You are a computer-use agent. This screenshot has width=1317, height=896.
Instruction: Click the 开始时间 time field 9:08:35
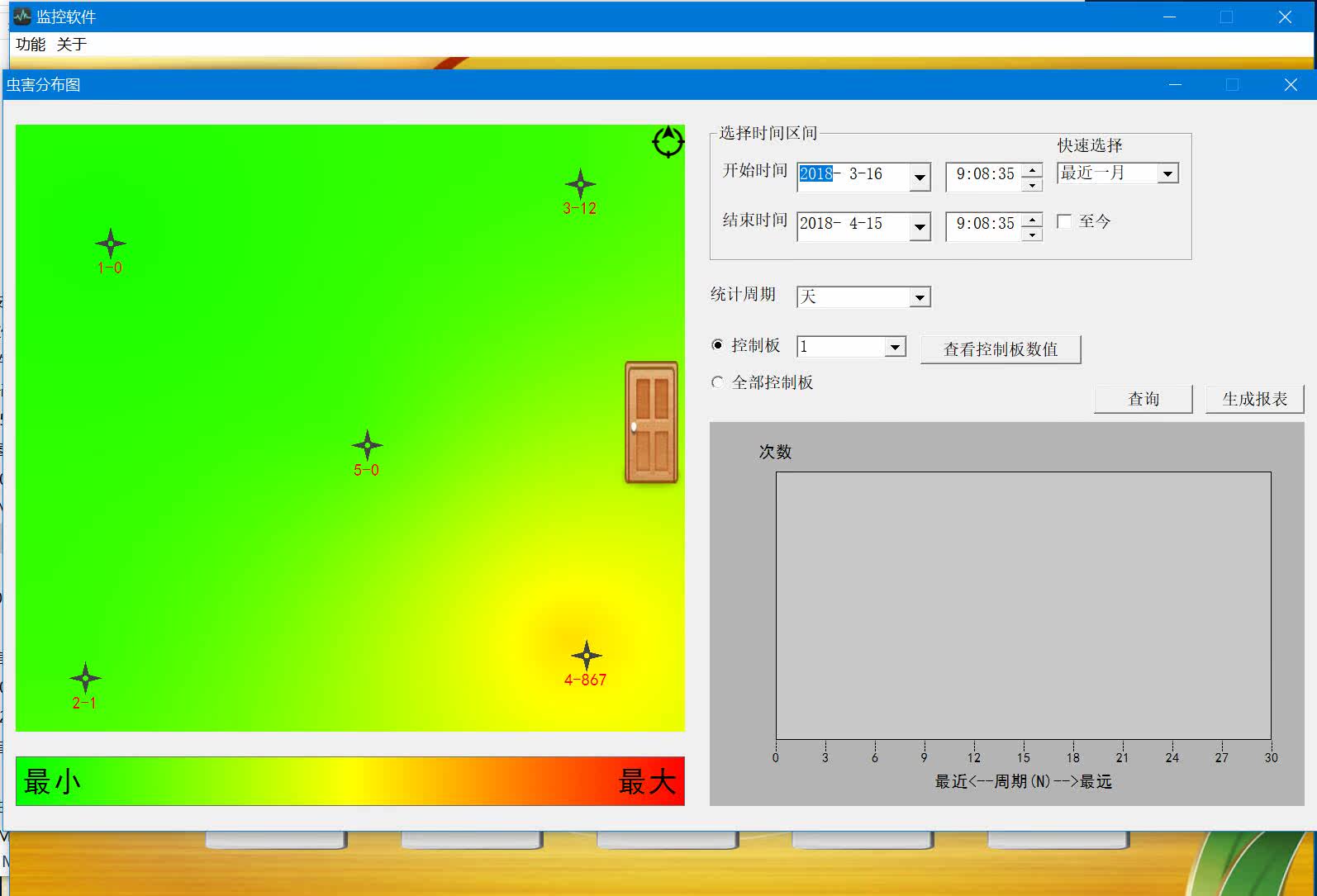[985, 174]
